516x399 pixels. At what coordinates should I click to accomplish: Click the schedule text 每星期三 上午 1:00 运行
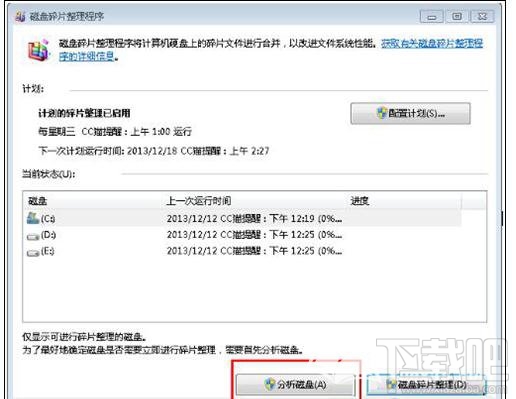[115, 132]
